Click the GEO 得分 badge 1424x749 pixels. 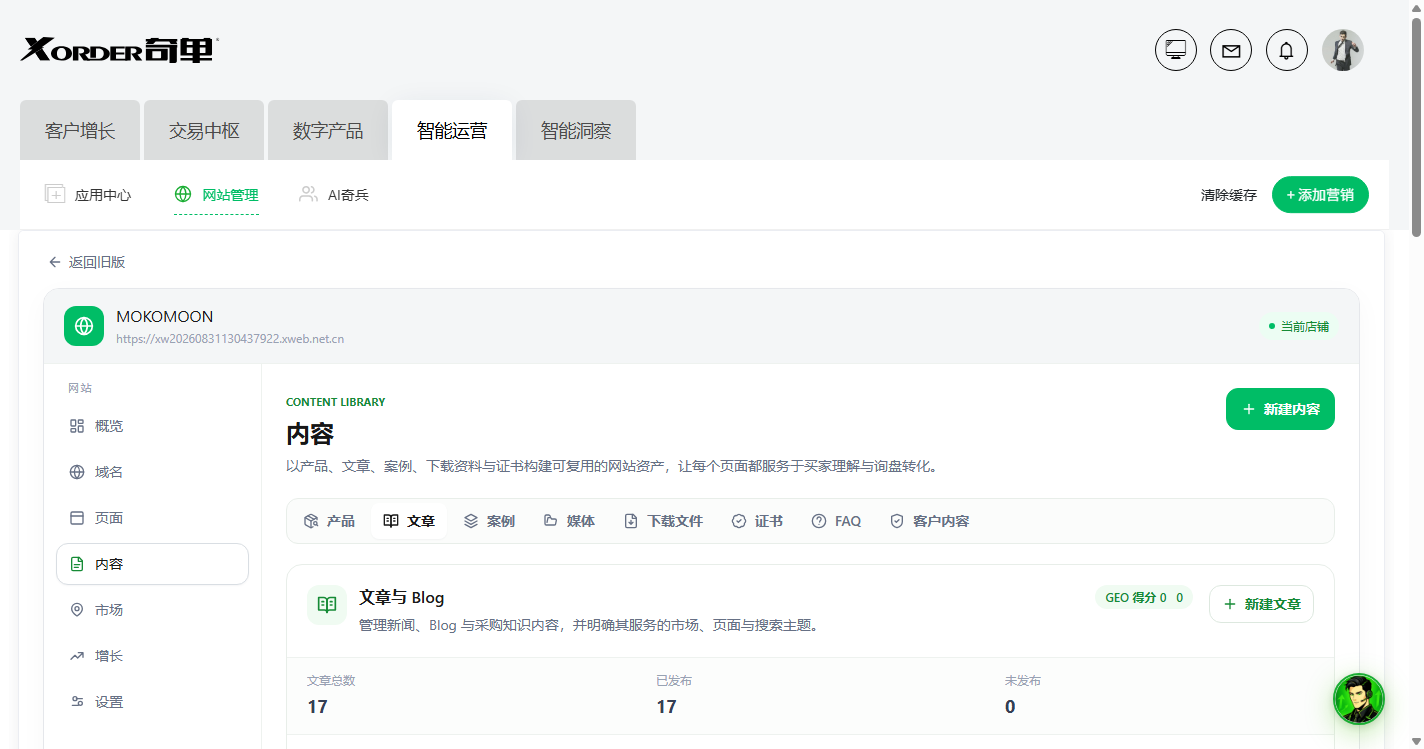(1144, 598)
